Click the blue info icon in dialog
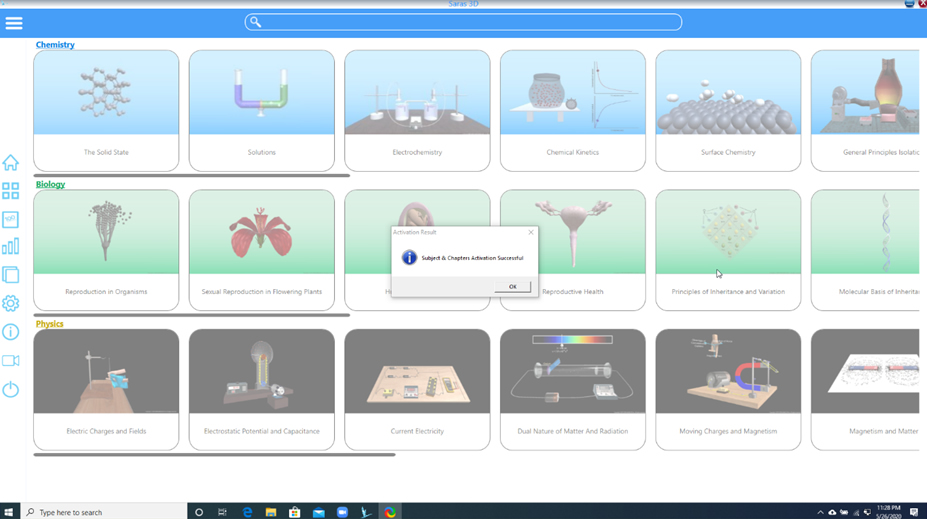 409,258
